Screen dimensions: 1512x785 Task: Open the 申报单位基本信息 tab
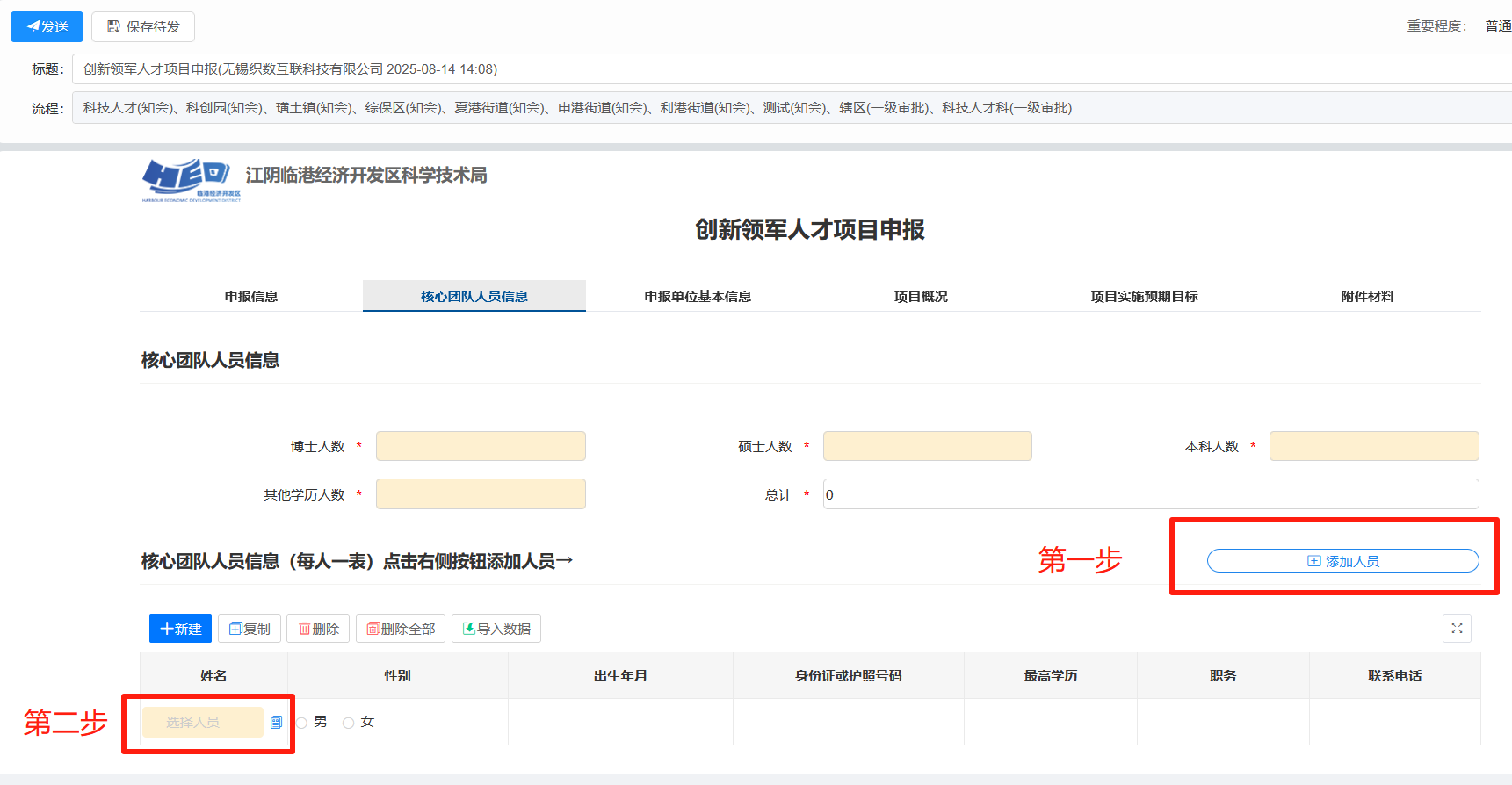698,297
